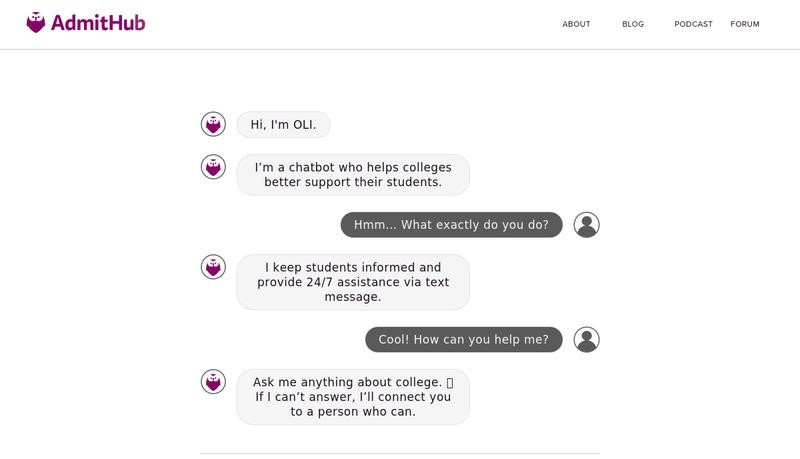Click the owl avatar beside "Hi, I'm OLI."
This screenshot has height=459, width=800.
point(213,124)
